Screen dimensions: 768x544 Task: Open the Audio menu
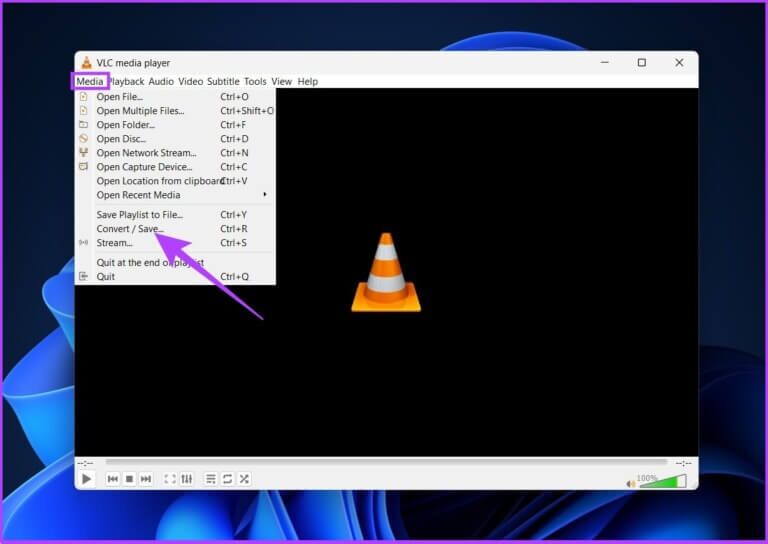pos(161,81)
